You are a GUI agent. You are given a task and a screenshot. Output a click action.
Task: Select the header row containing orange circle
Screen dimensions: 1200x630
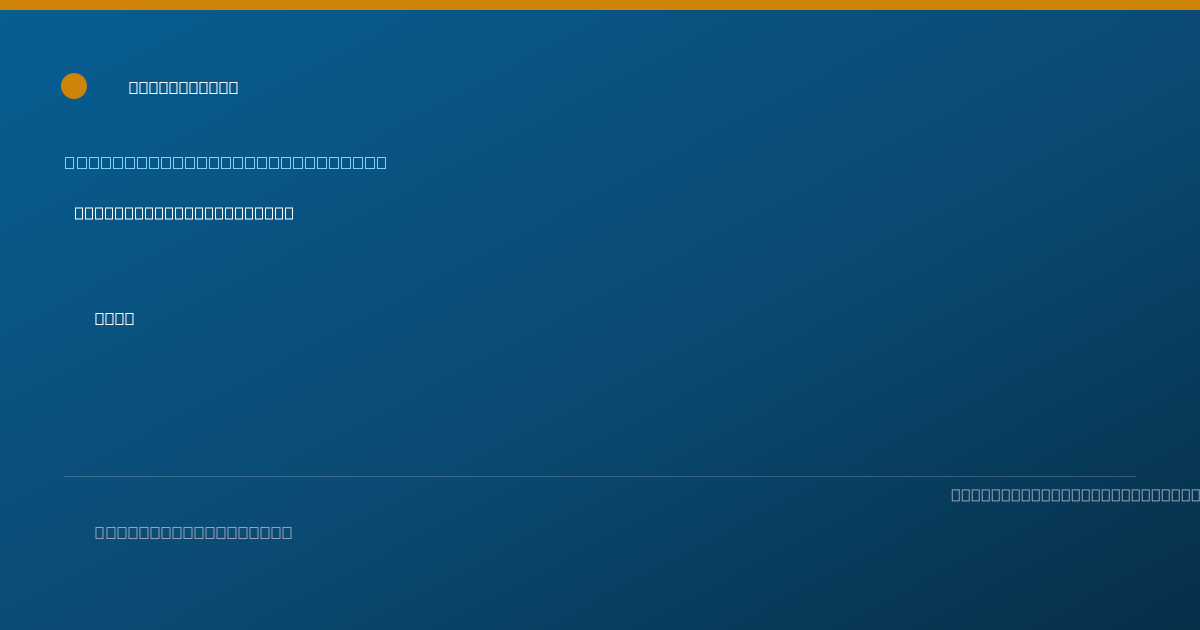pyautogui.click(x=150, y=86)
